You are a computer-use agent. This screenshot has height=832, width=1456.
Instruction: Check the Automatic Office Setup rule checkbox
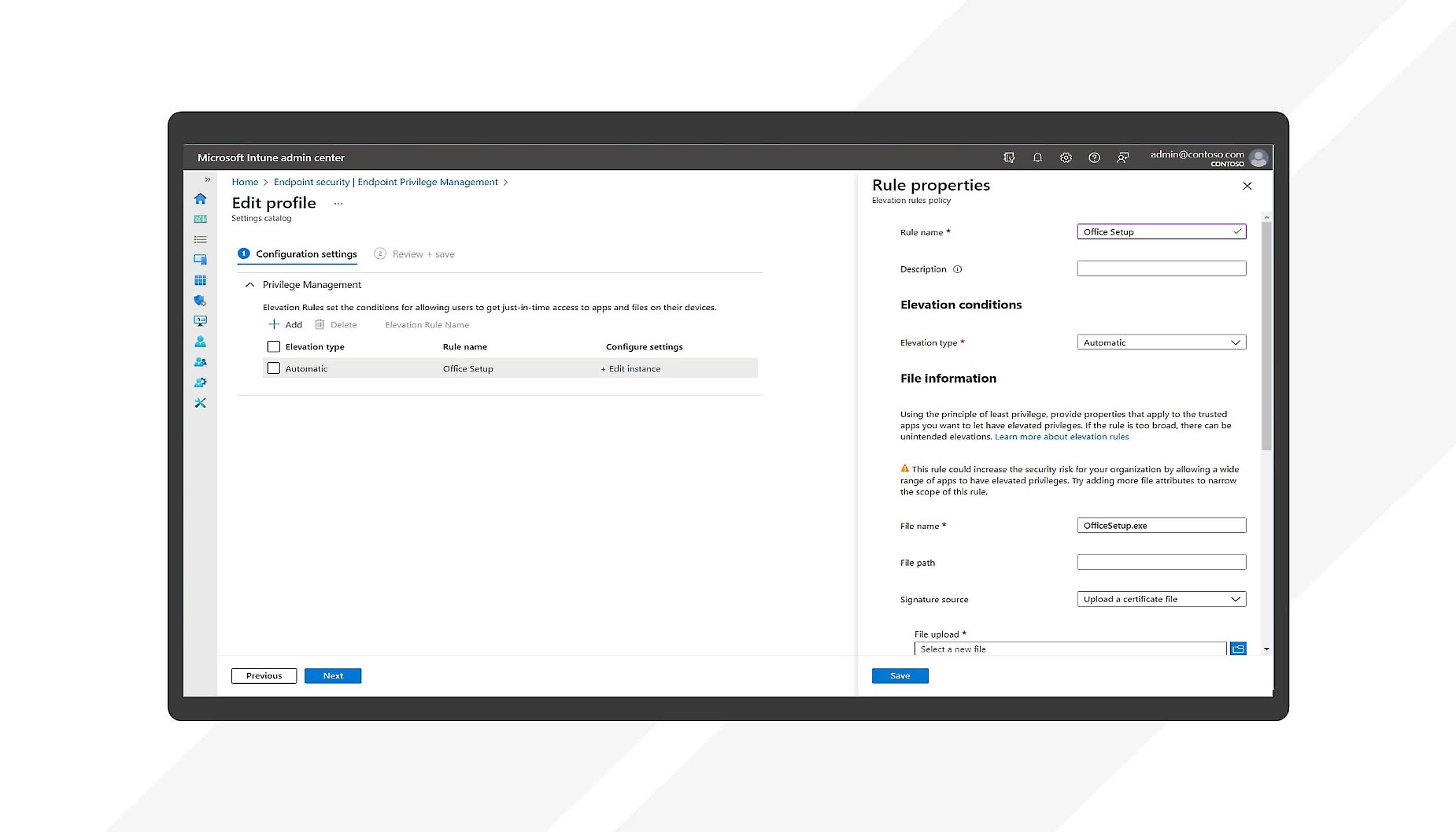[x=274, y=368]
